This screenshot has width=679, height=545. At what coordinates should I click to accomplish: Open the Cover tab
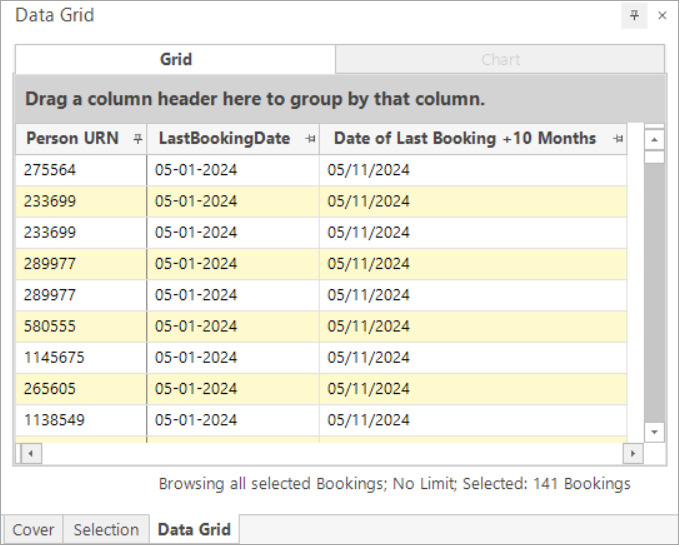[x=33, y=529]
